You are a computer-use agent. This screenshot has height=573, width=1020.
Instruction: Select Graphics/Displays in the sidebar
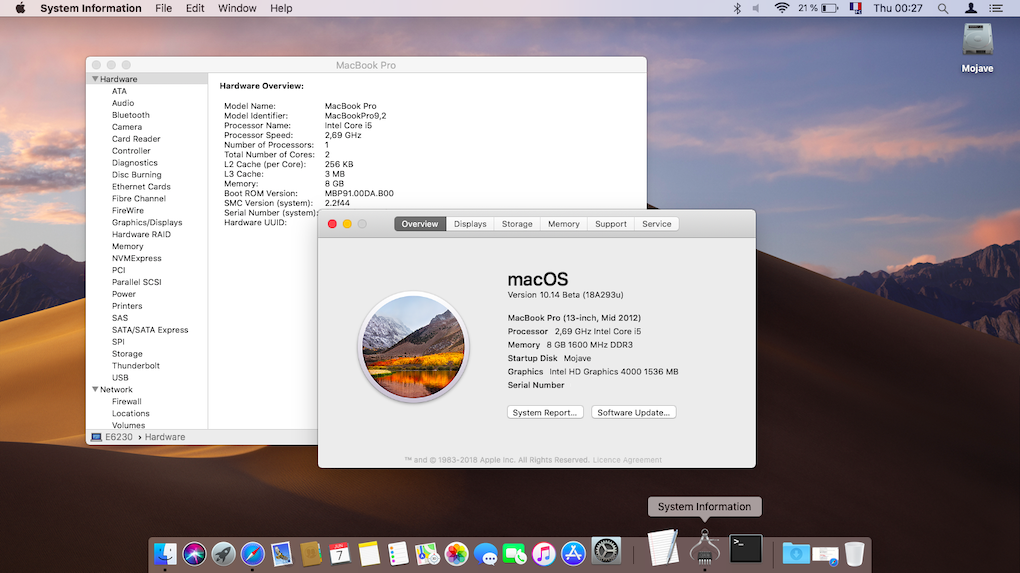(147, 222)
